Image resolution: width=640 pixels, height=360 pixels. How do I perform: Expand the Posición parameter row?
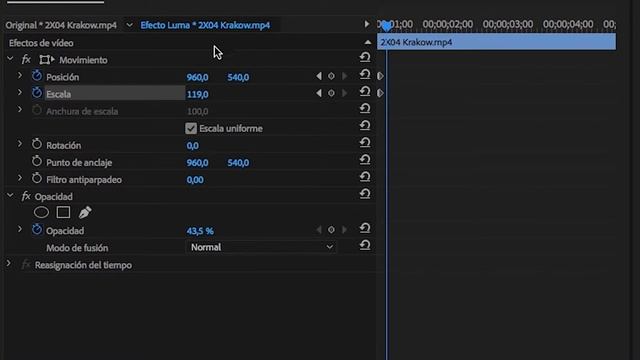(x=20, y=76)
